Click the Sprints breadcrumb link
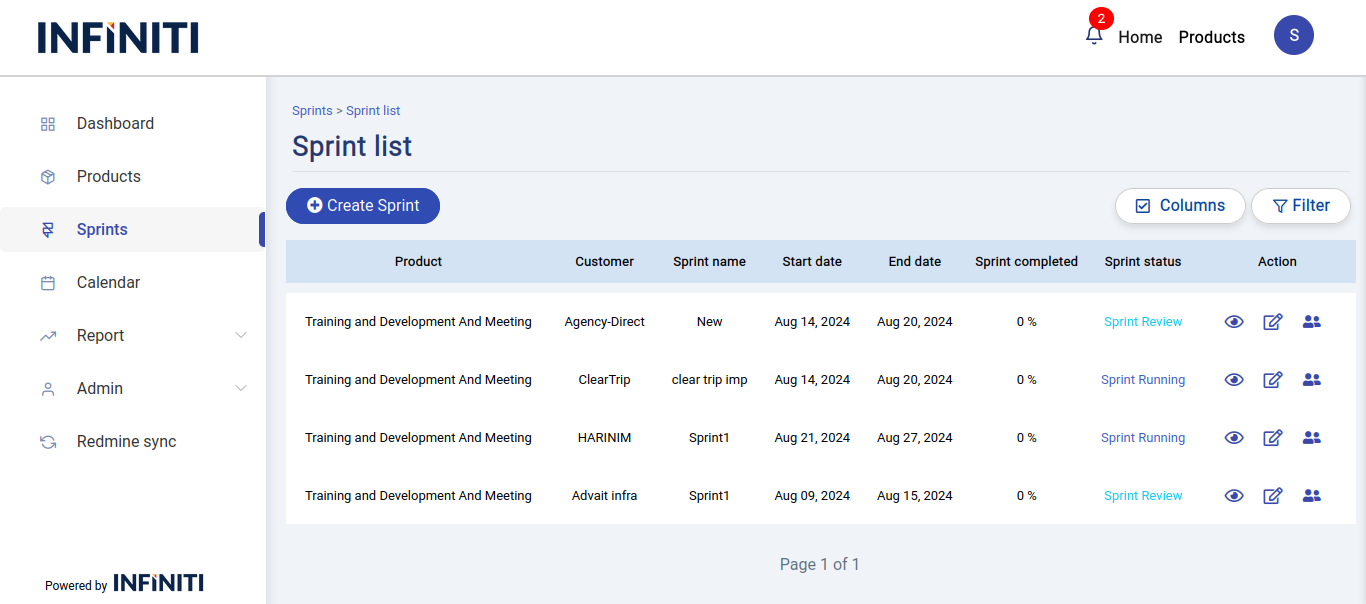Screen dimensions: 1366x604 (312, 111)
